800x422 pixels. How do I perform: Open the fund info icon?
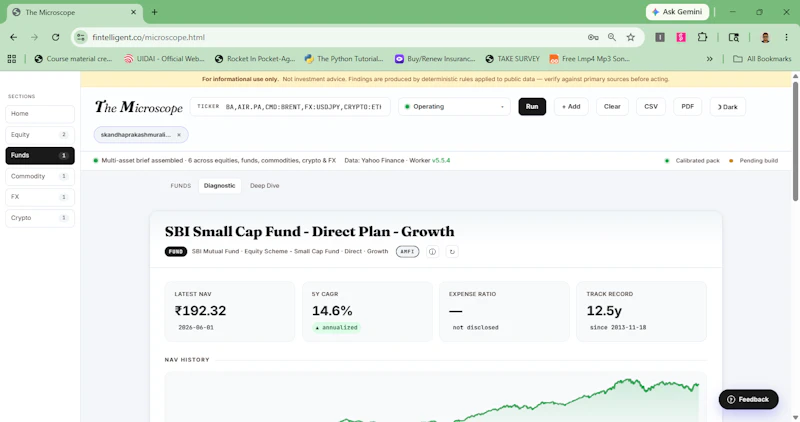coord(433,252)
